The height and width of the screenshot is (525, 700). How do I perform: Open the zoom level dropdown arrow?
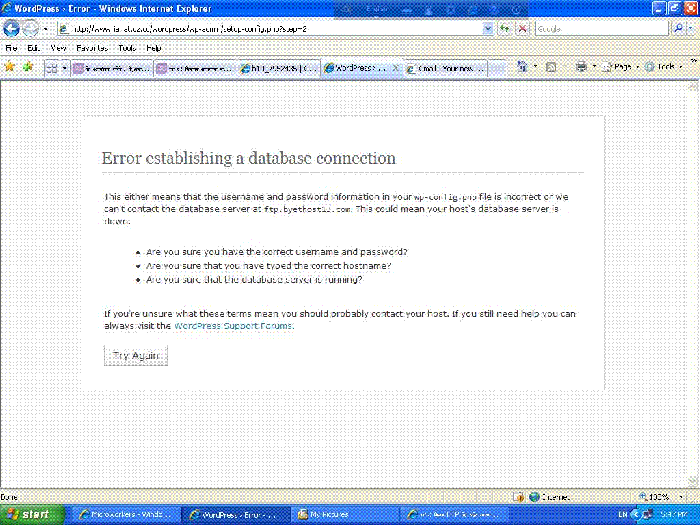[x=682, y=497]
